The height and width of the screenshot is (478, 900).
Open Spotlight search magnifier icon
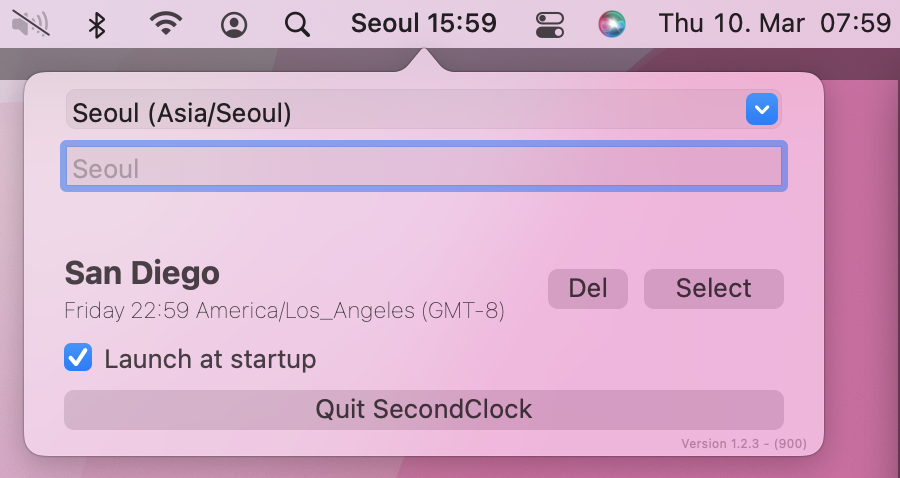pyautogui.click(x=297, y=25)
